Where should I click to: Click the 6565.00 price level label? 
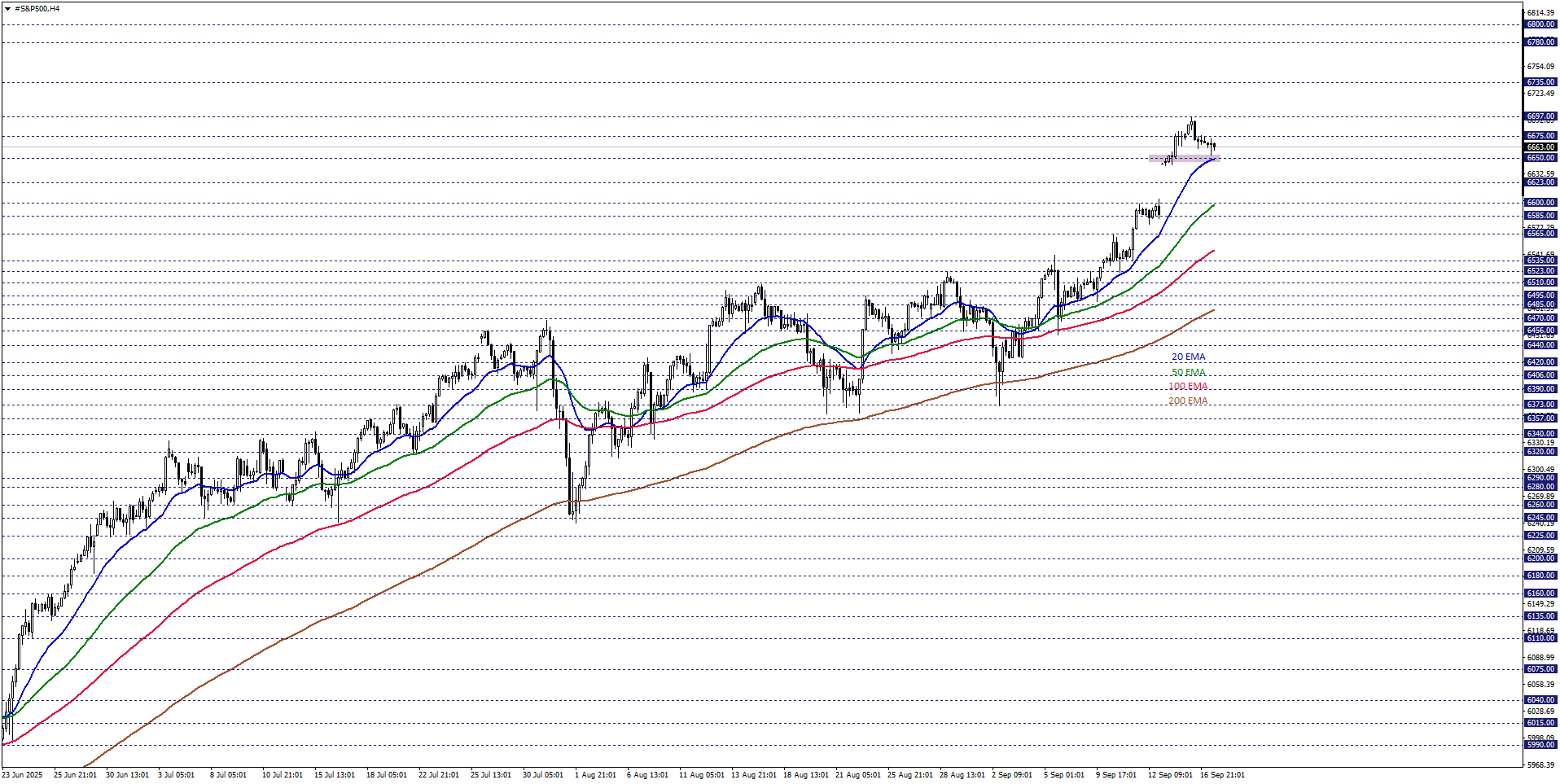click(1540, 234)
